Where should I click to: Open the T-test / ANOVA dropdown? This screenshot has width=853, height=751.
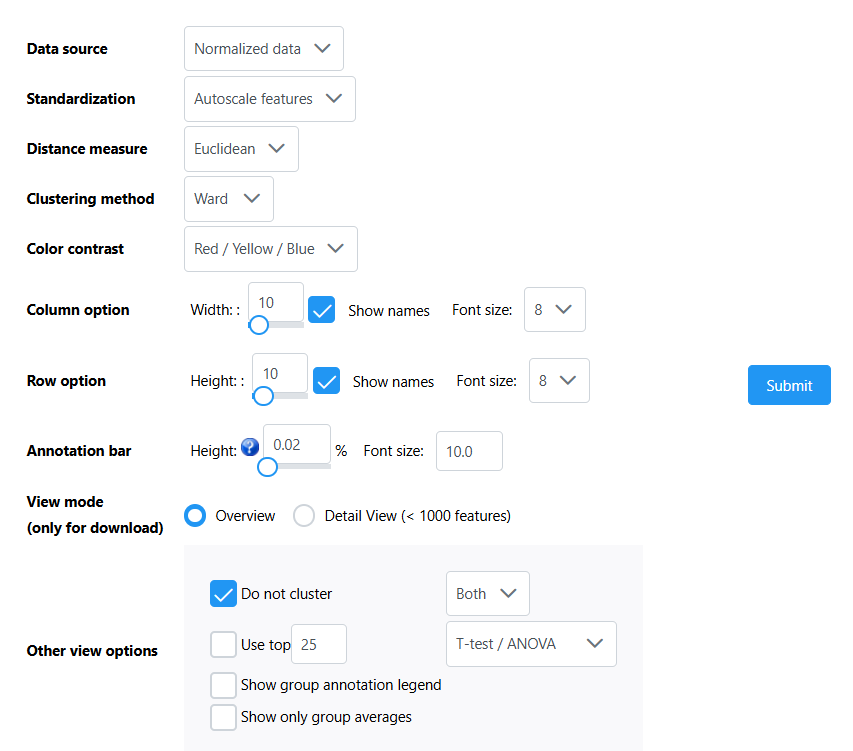point(530,644)
